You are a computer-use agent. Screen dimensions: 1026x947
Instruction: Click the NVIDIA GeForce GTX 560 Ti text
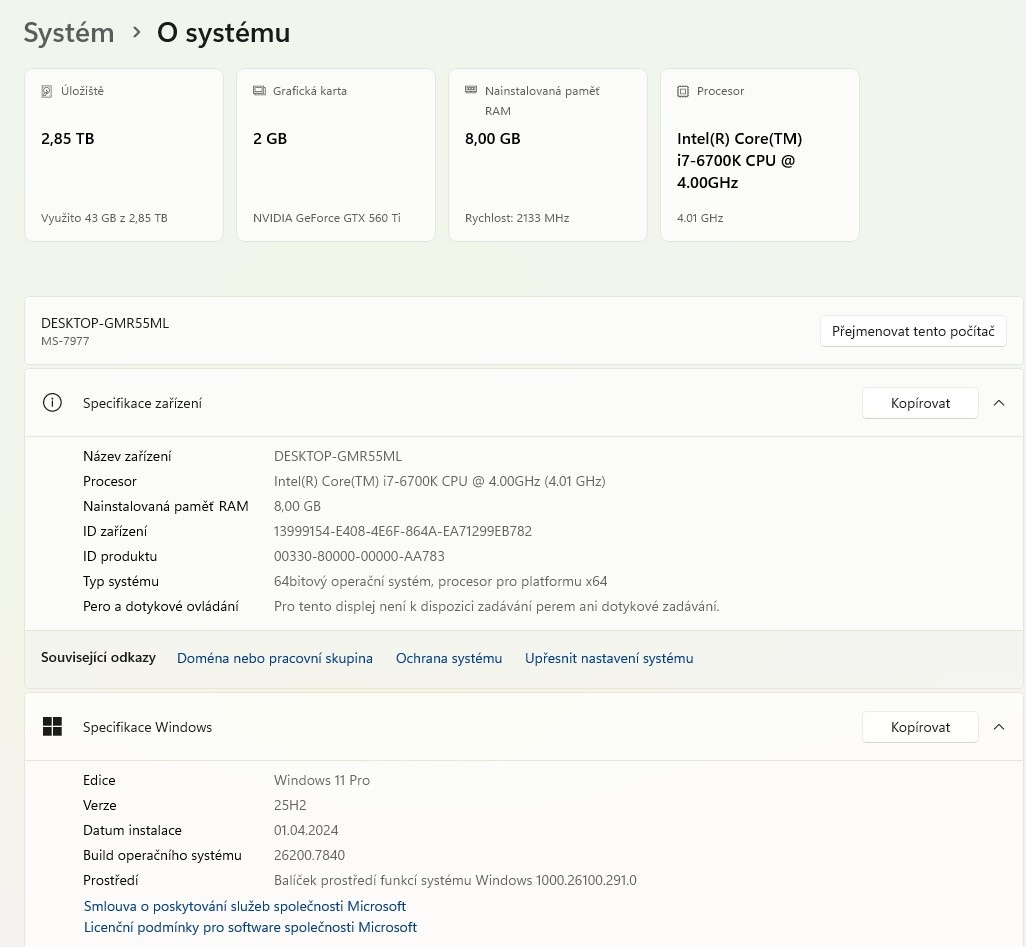tap(327, 218)
